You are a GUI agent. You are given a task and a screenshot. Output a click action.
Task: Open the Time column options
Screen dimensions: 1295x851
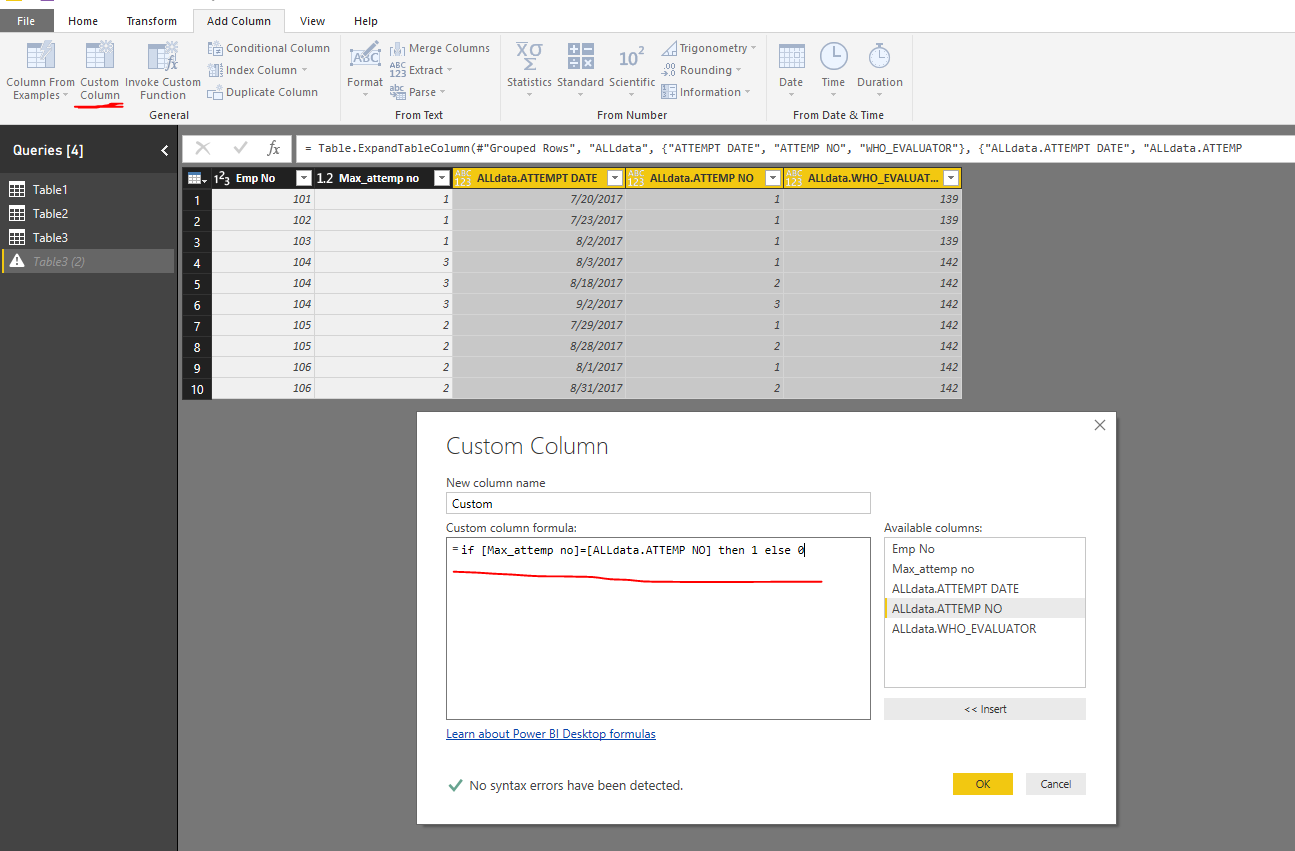(x=833, y=68)
